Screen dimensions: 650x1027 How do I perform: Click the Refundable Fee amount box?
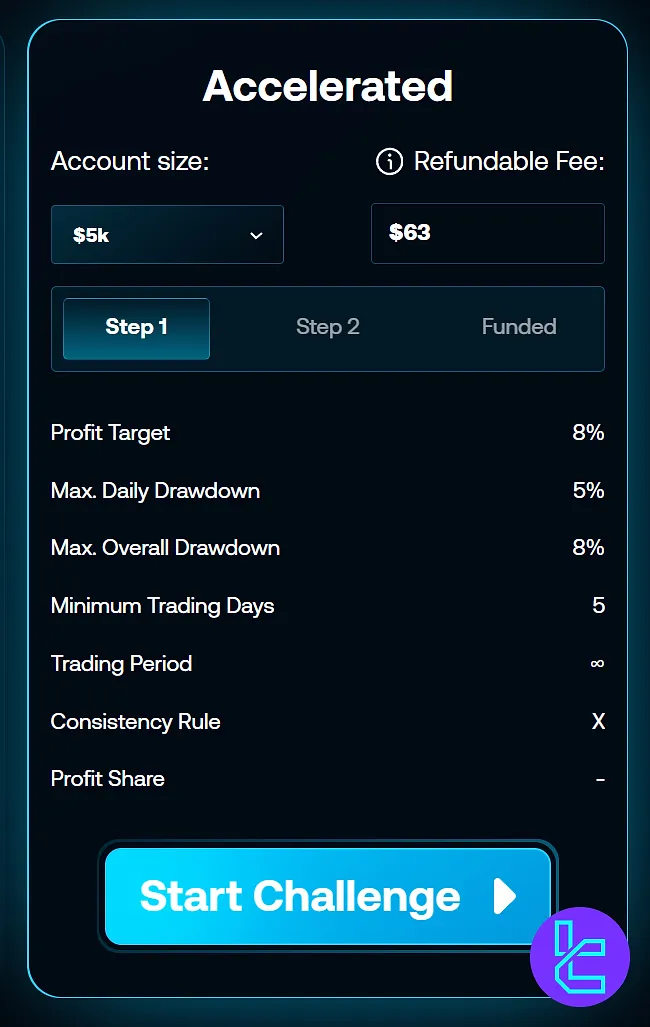pos(487,233)
